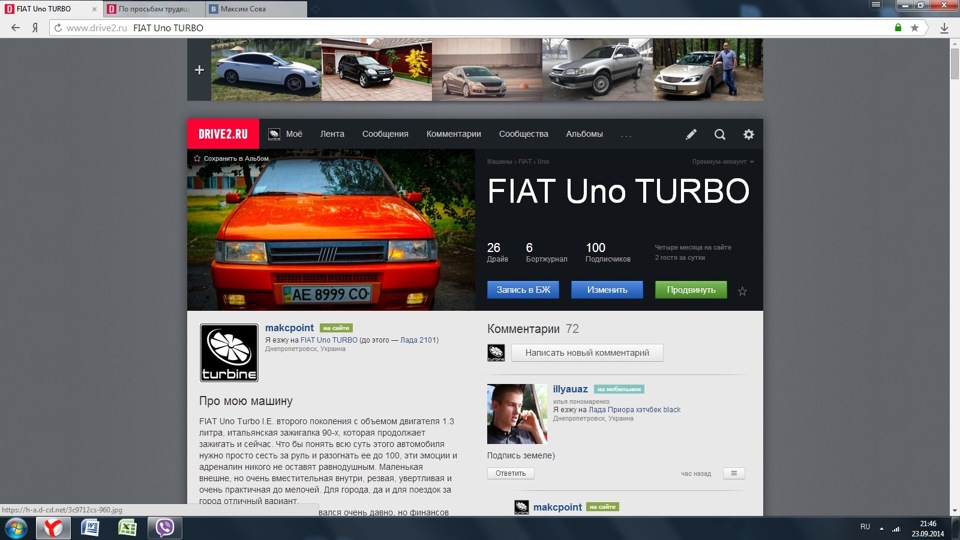Open Yandex Browser taskbar icon
Viewport: 960px width, 540px height.
coord(53,528)
